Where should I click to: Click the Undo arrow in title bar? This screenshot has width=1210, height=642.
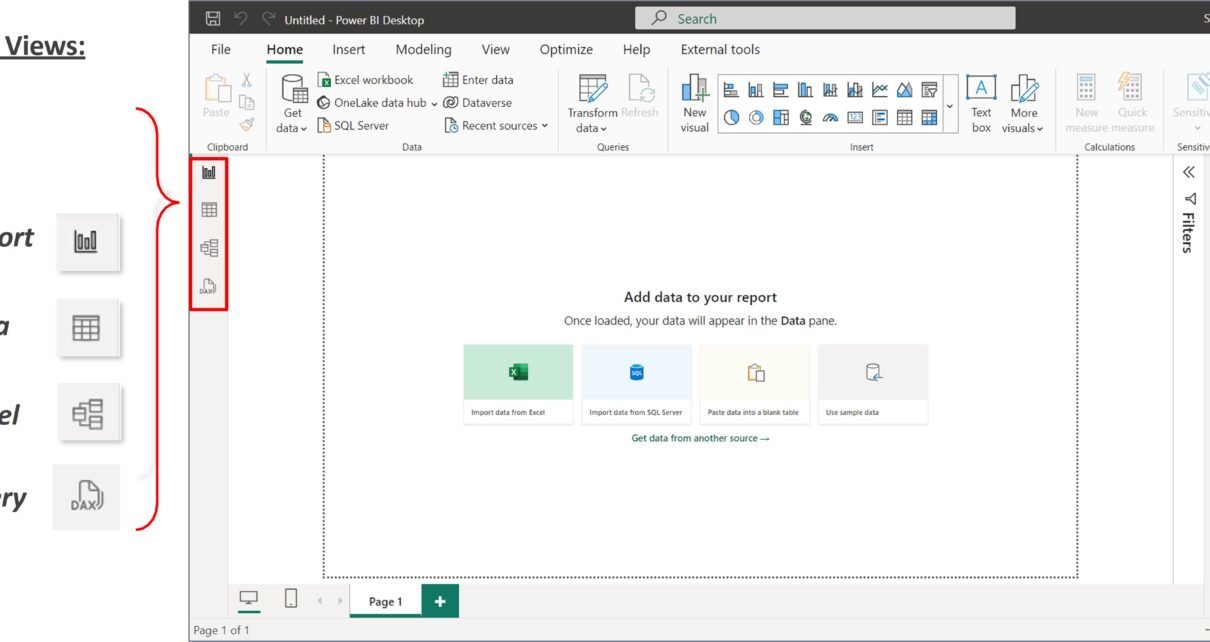(x=240, y=19)
